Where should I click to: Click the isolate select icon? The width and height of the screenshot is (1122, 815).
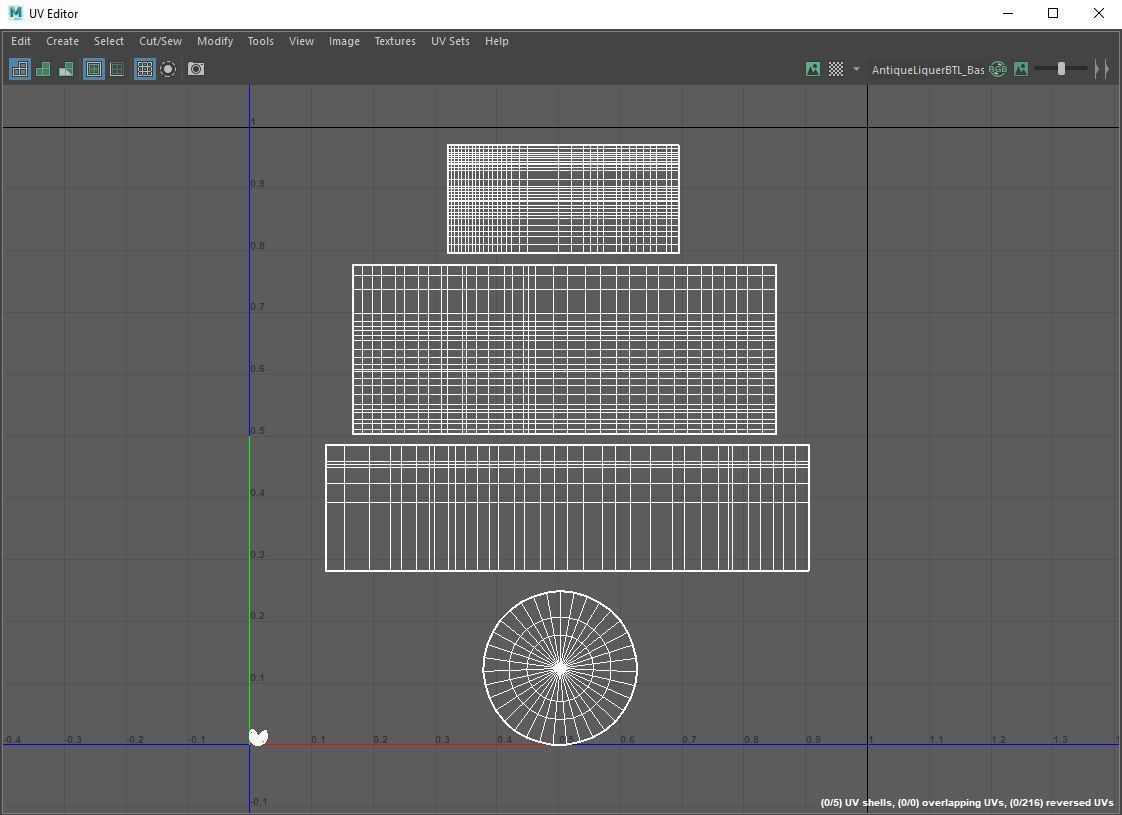[168, 69]
